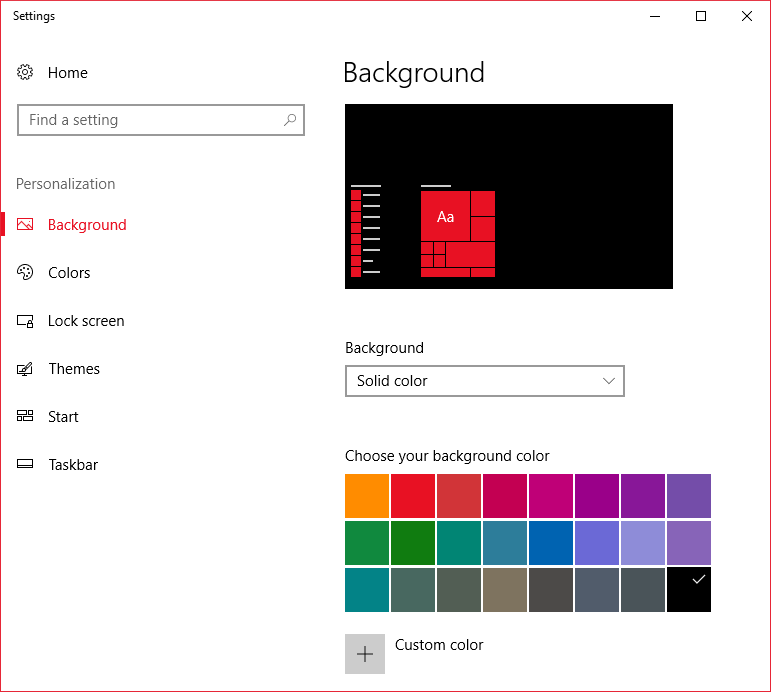Click the Start tiles icon
Viewport: 771px width, 692px height.
pyautogui.click(x=25, y=417)
